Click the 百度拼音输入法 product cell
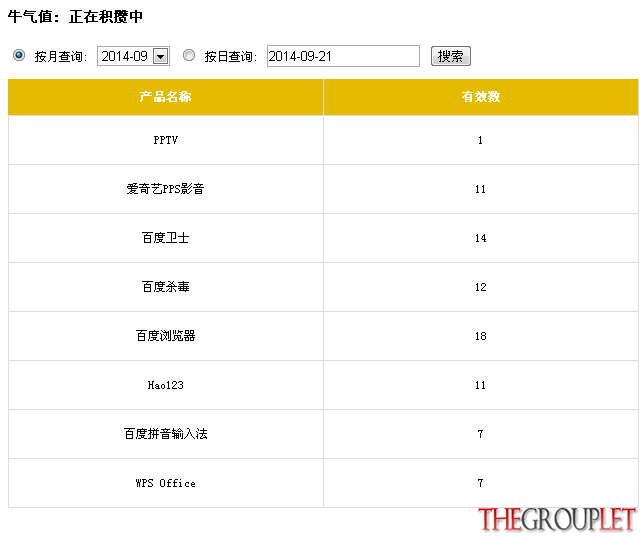Viewport: 643px width, 538px height. point(166,434)
